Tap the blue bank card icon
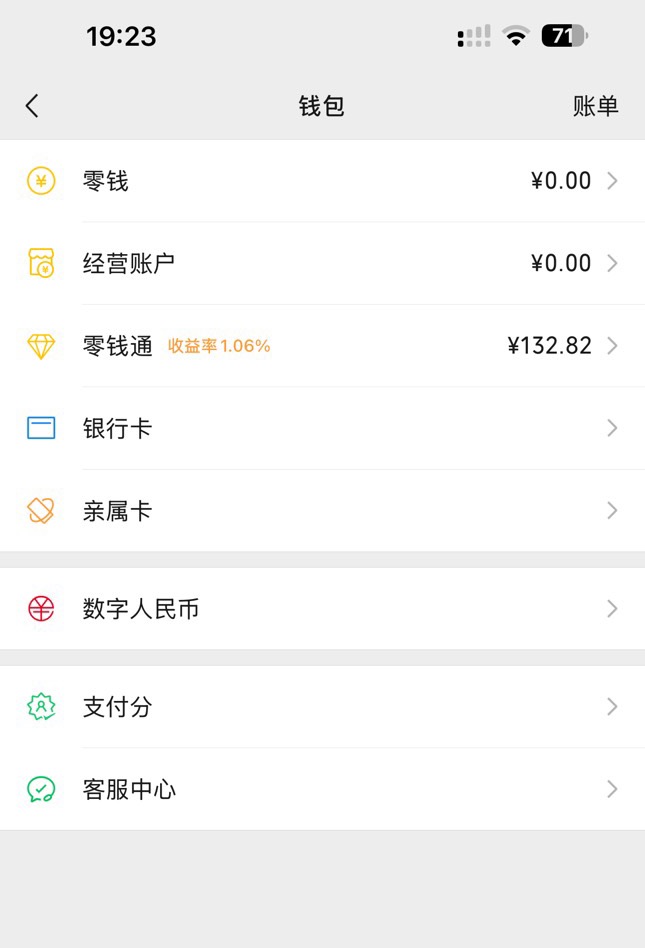The height and width of the screenshot is (948, 645). 41,428
